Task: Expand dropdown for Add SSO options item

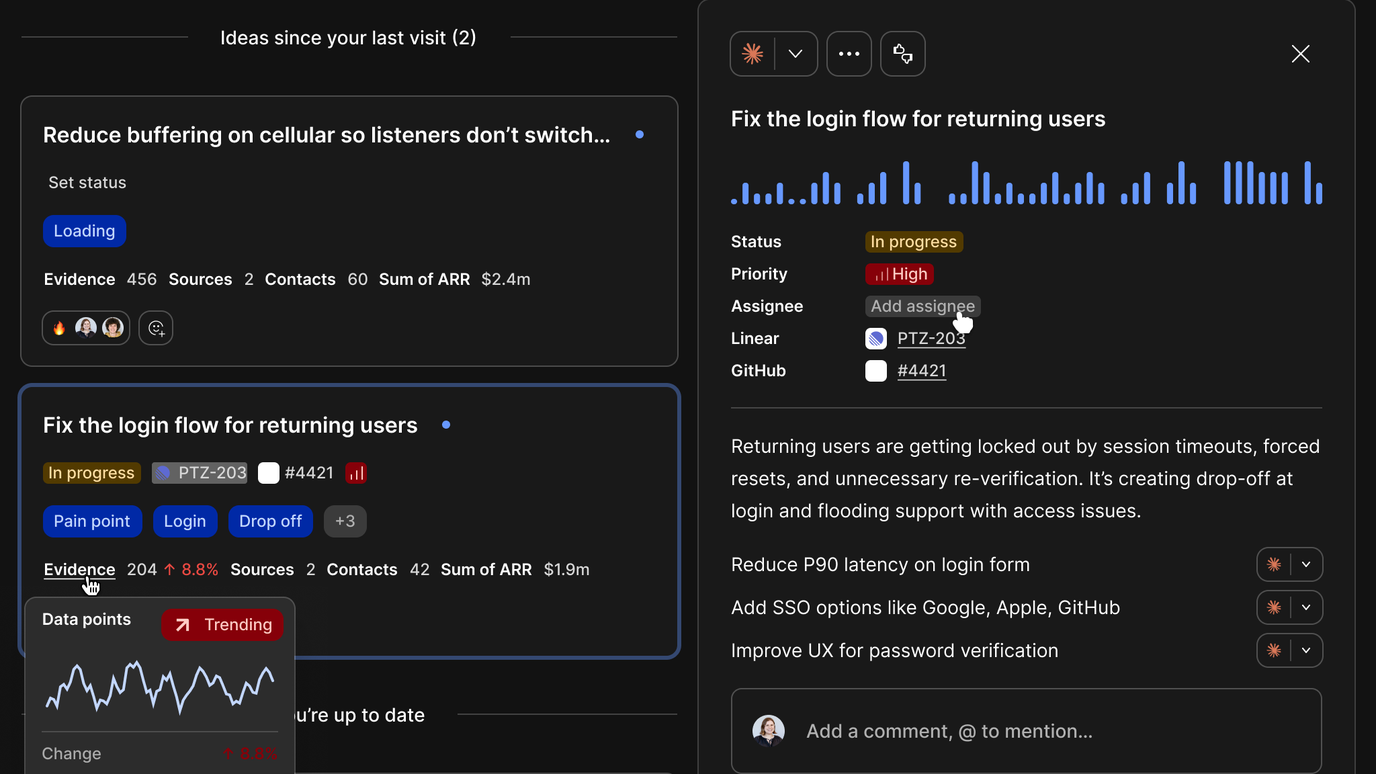Action: [x=1306, y=608]
